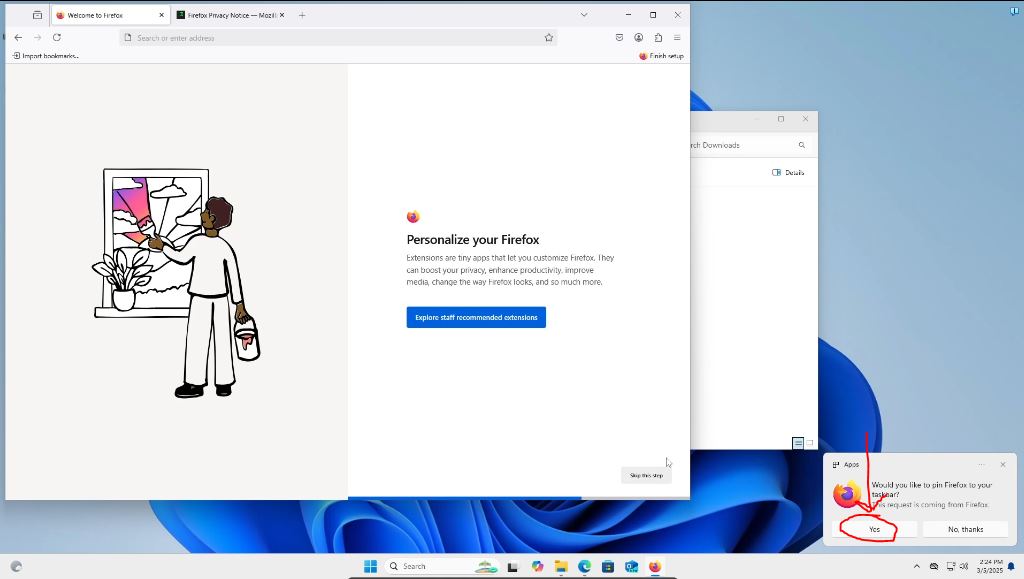Screen dimensions: 1024x579
Task: Click the Firefox icon in the taskbar
Action: 655,567
